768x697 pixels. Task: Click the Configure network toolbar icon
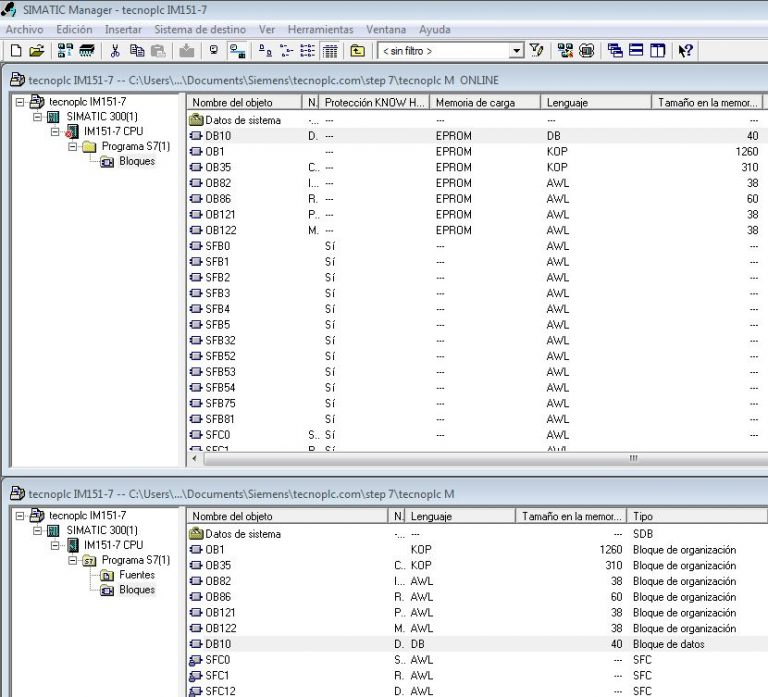pyautogui.click(x=565, y=50)
